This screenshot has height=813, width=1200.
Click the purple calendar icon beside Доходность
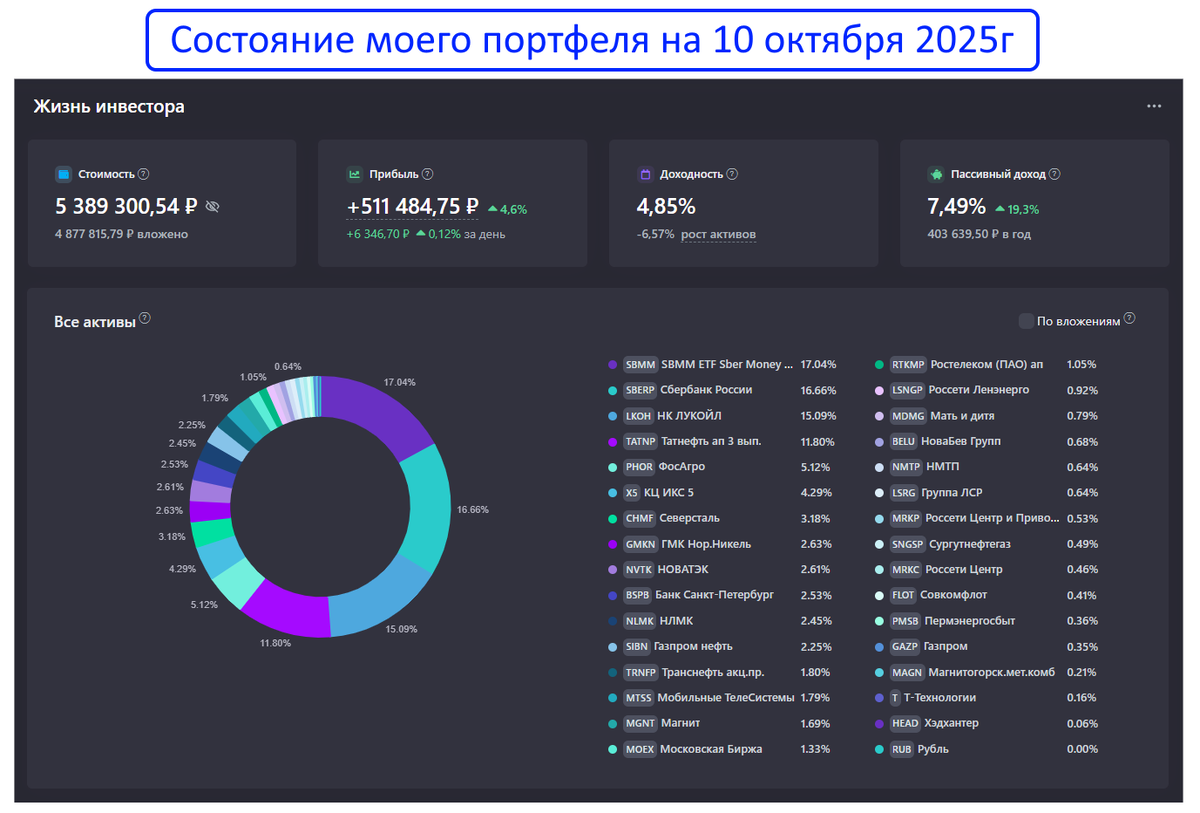click(x=645, y=174)
